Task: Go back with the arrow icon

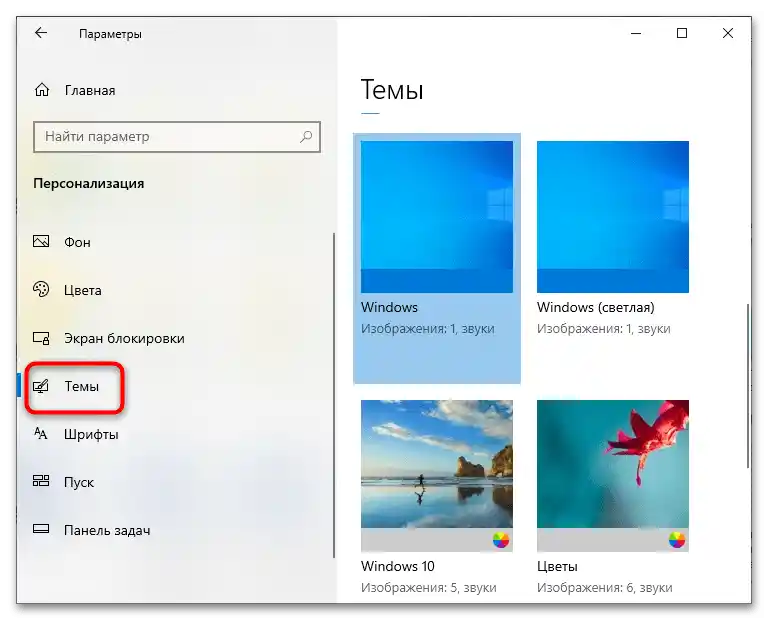Action: point(41,33)
